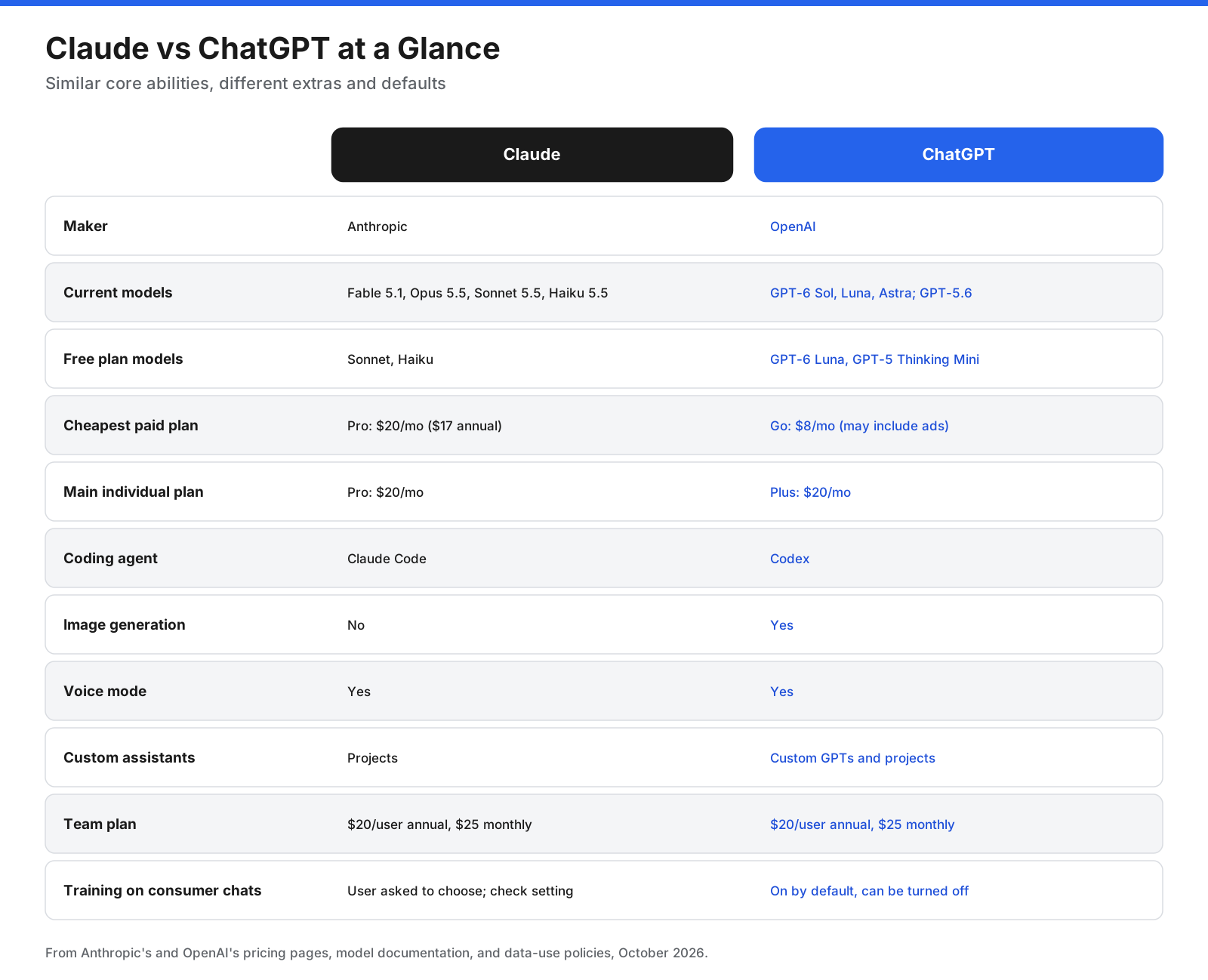Click the blue ChatGPT column header
Viewport: 1208px width, 980px height.
click(x=958, y=155)
